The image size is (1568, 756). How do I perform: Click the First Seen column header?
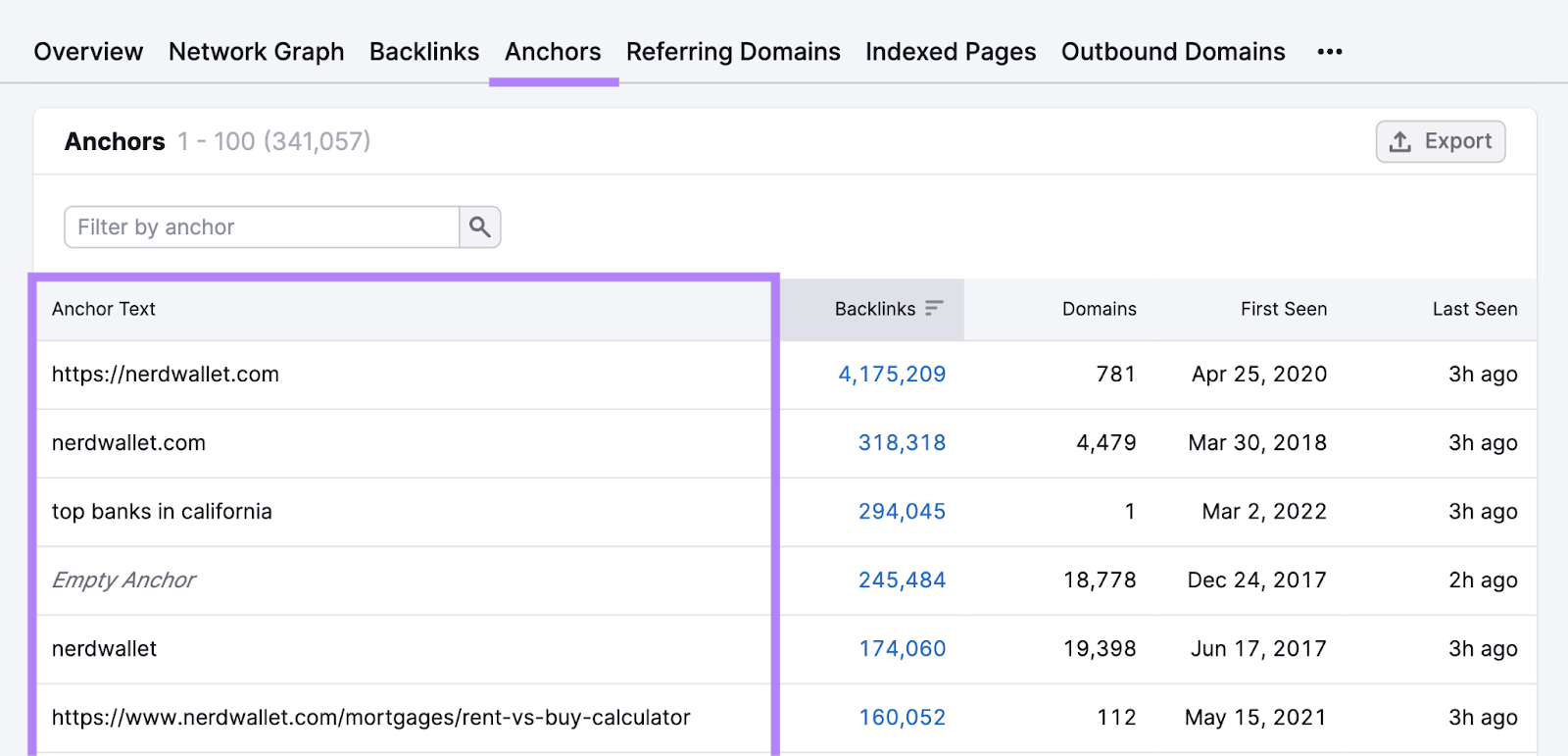click(x=1284, y=309)
